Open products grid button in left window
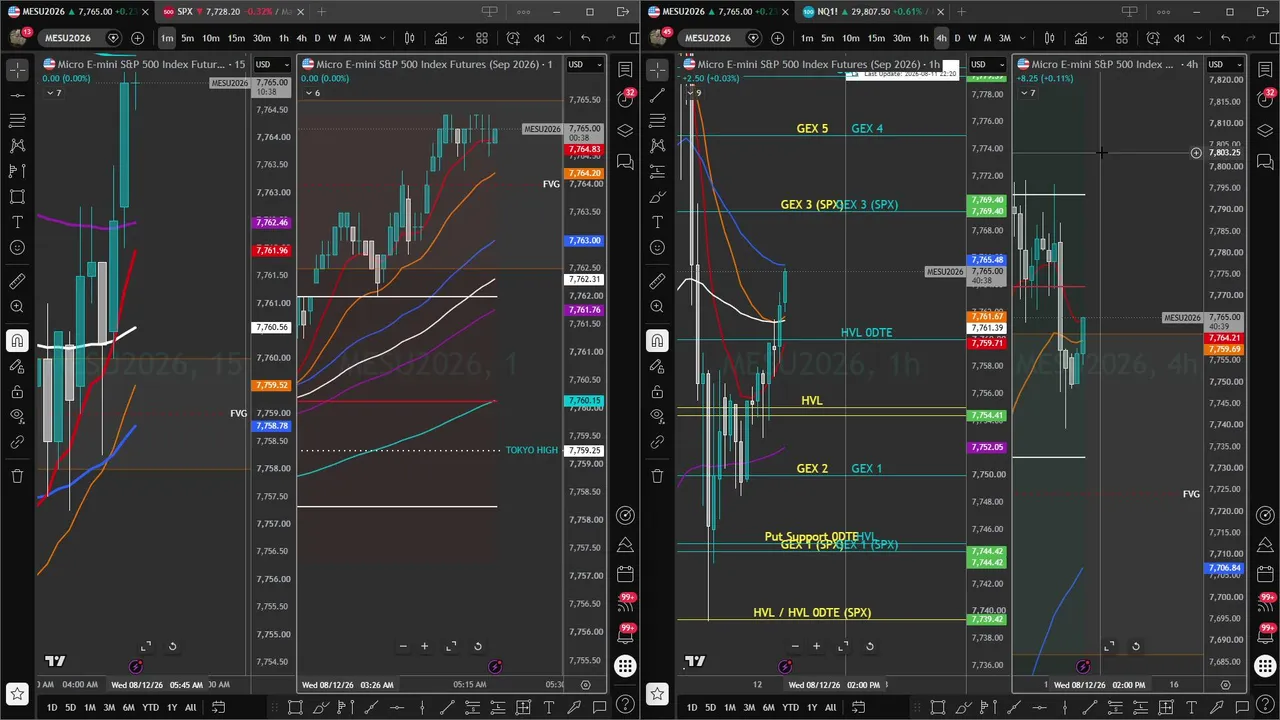The width and height of the screenshot is (1280, 720). [x=625, y=666]
